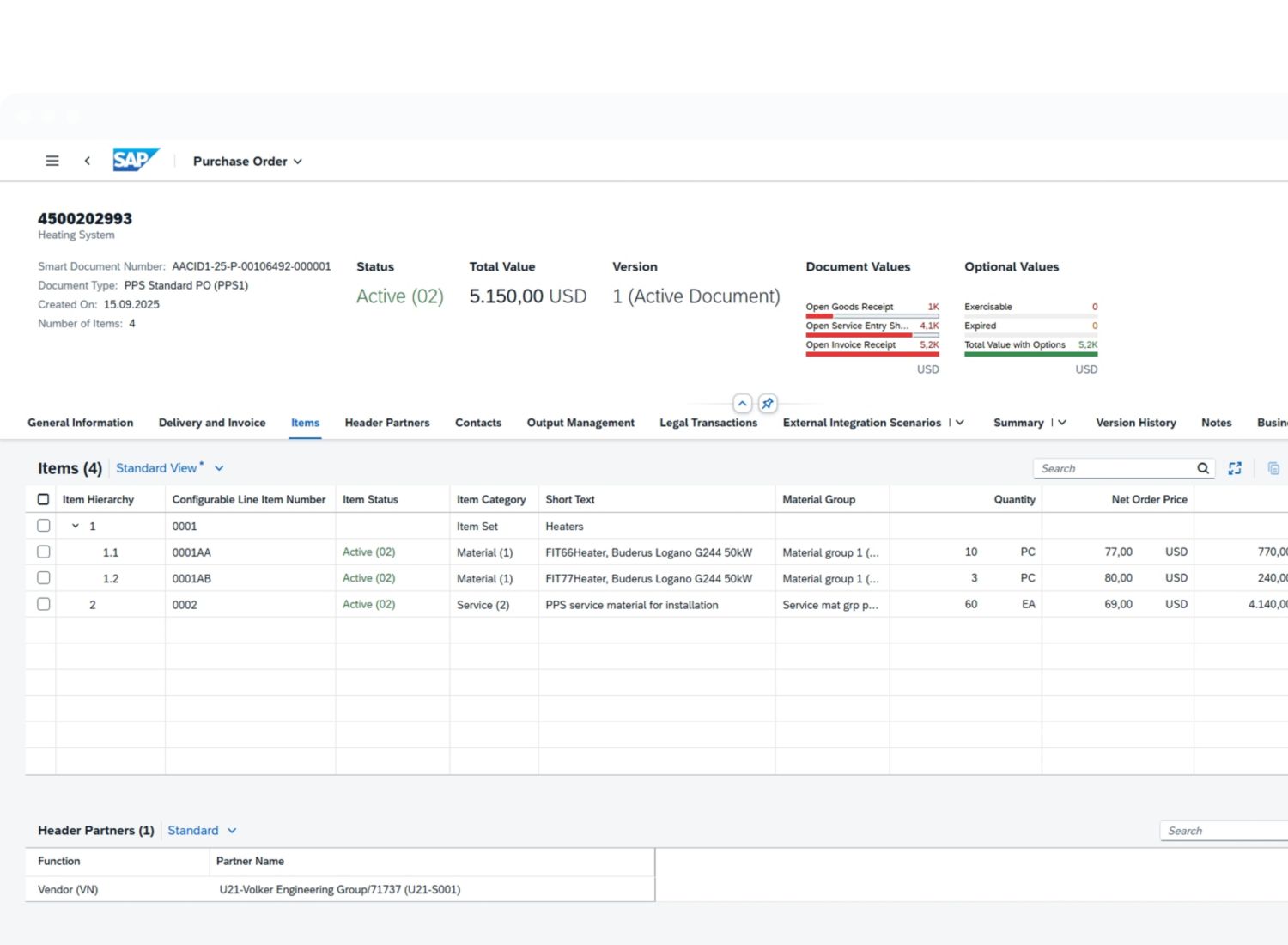This screenshot has height=945, width=1288.
Task: Pin the header using the pin icon
Action: (768, 403)
